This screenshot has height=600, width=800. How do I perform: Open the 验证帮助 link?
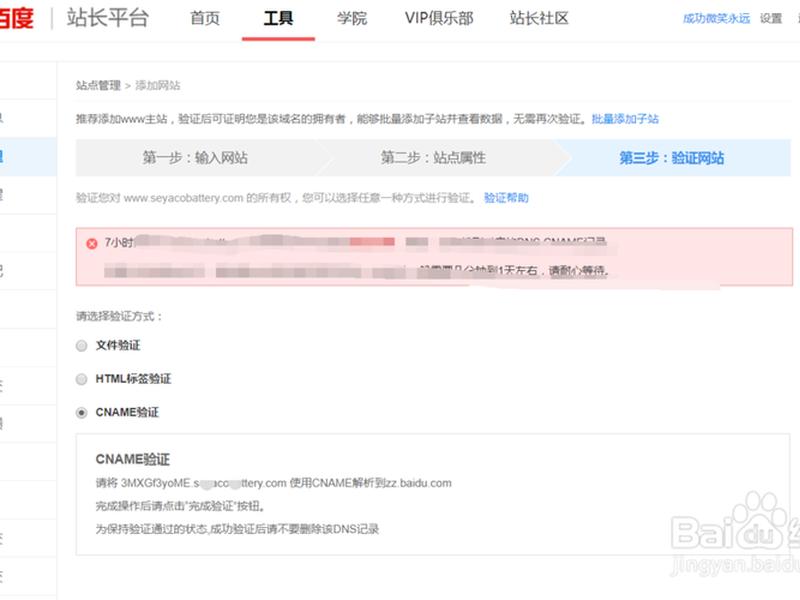pyautogui.click(x=506, y=198)
